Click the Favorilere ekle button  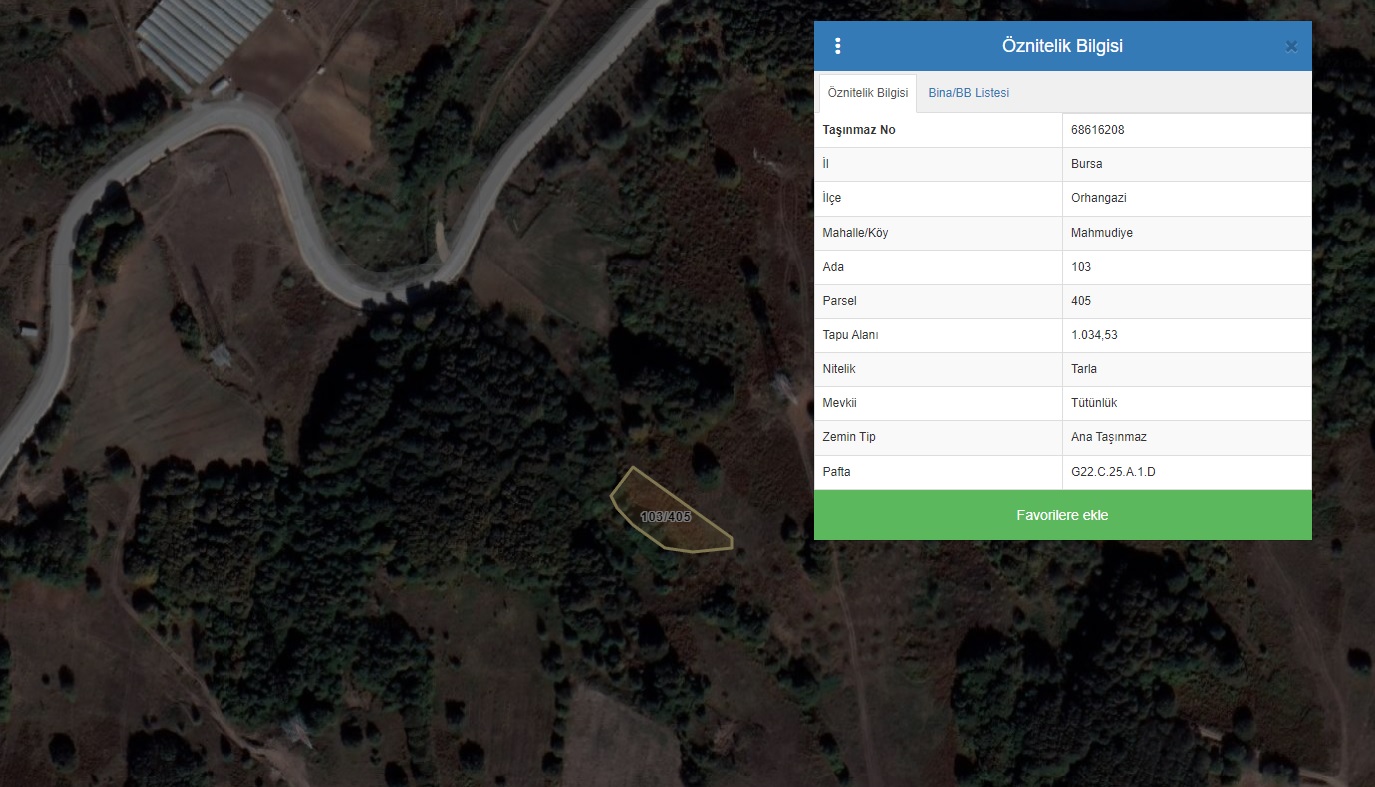1062,515
